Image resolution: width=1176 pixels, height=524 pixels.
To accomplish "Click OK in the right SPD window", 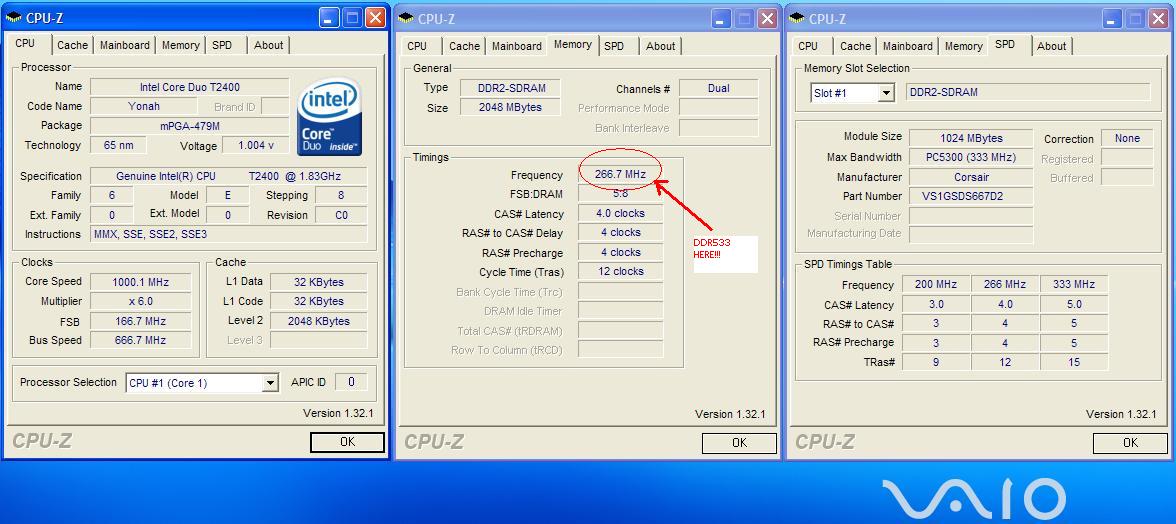I will click(x=1130, y=443).
